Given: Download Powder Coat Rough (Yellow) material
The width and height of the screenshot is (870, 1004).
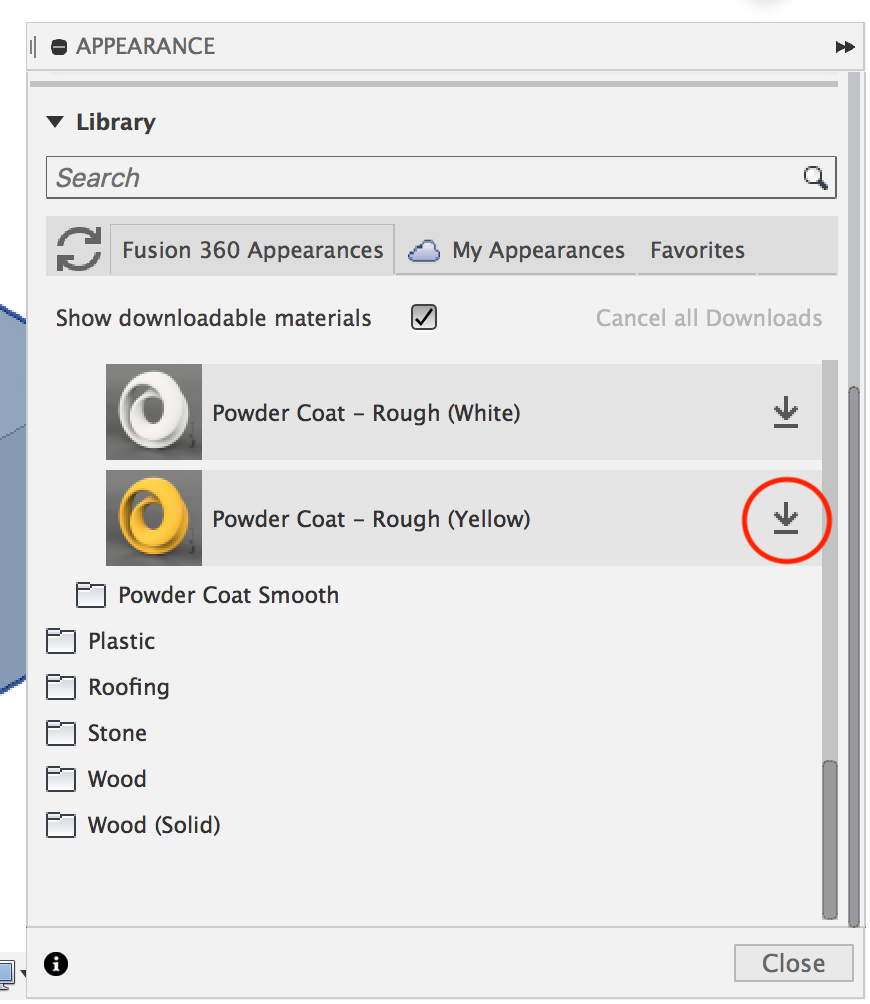Looking at the screenshot, I should click(785, 519).
